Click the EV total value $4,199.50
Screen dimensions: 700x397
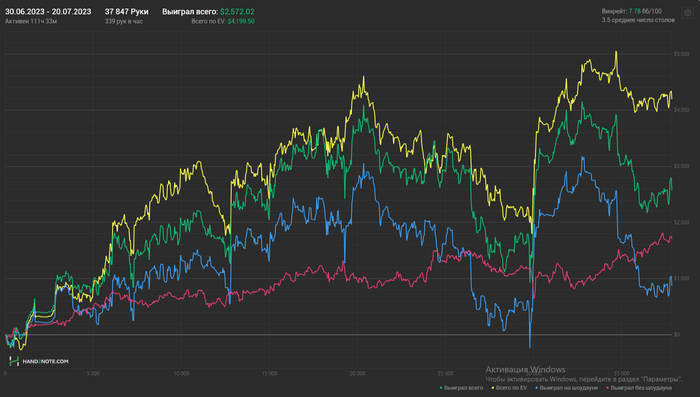[x=241, y=21]
